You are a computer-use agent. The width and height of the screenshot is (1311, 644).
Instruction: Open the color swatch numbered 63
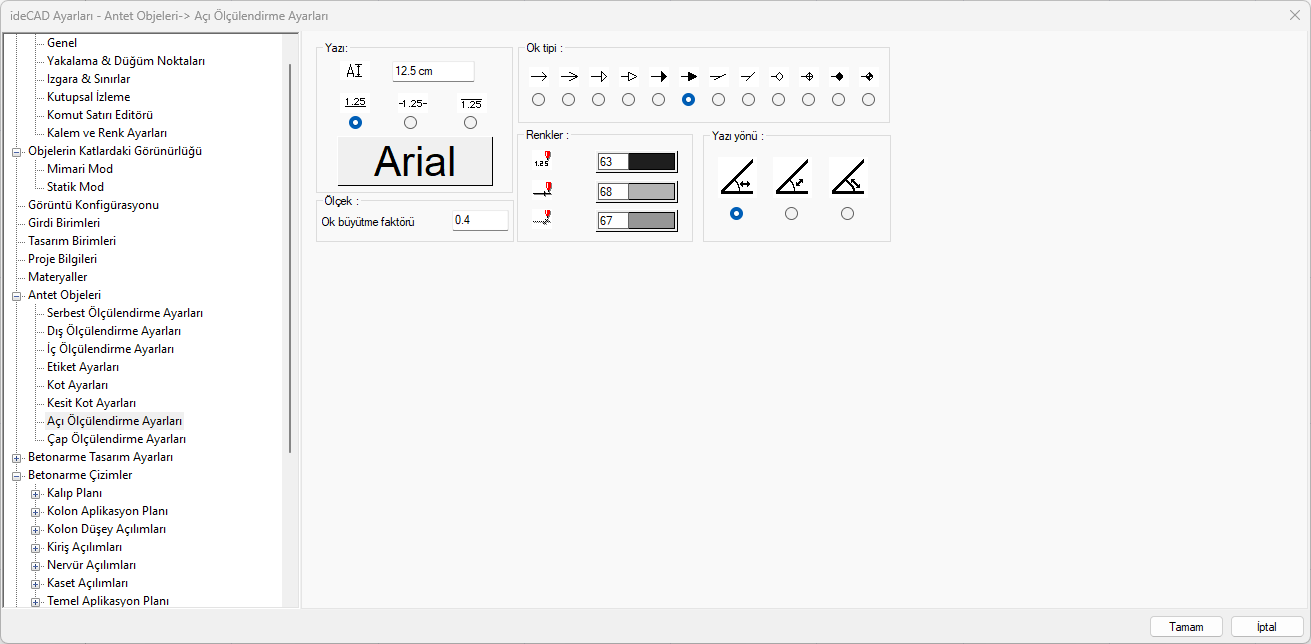click(x=651, y=162)
